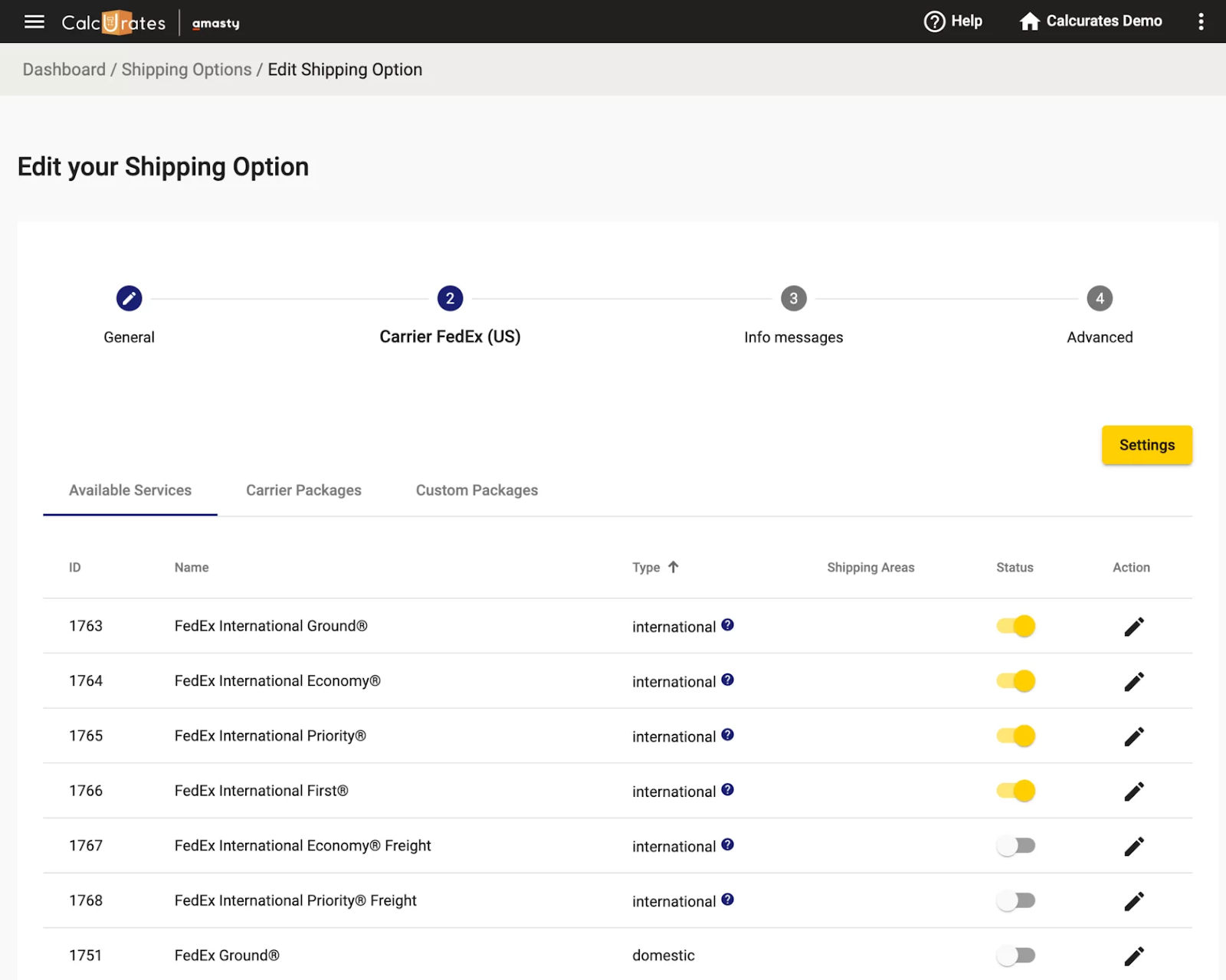Screen dimensions: 1226x980
Task: Go to General step in wizard
Action: [x=129, y=299]
